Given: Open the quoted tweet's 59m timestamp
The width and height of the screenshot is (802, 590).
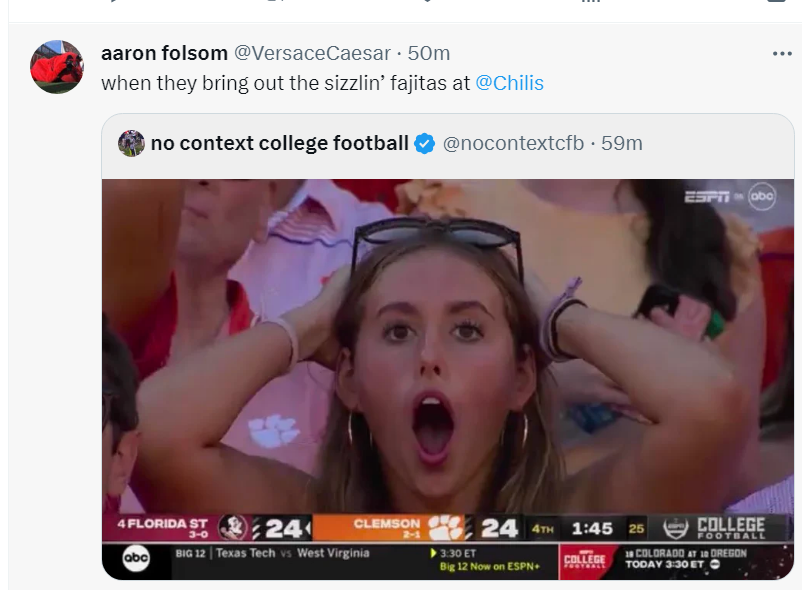Looking at the screenshot, I should click(x=622, y=143).
